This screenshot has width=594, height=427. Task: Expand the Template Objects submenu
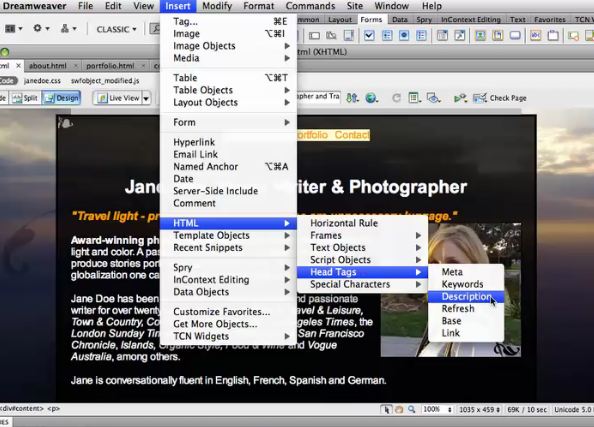228,235
